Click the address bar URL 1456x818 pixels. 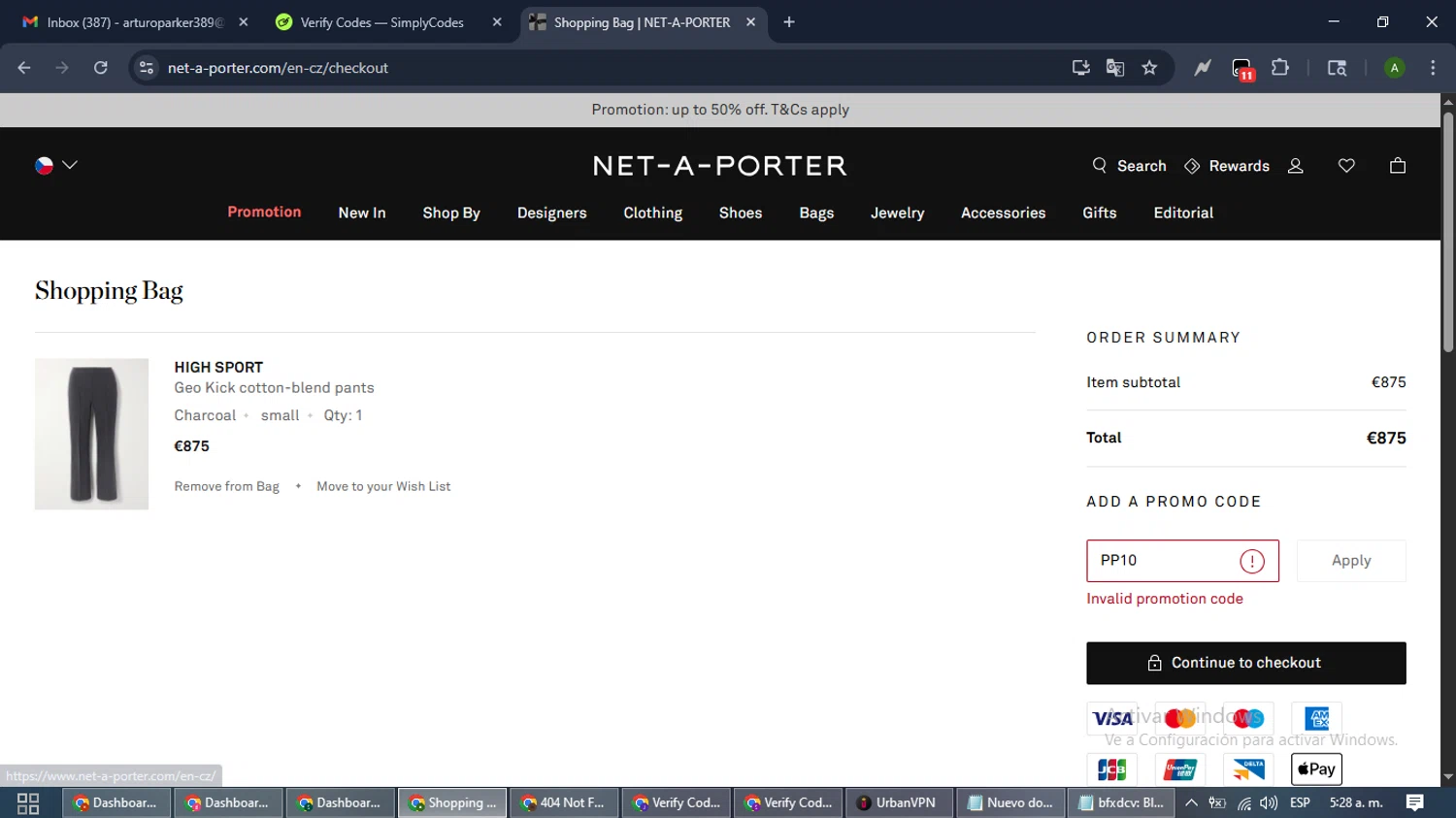point(278,68)
